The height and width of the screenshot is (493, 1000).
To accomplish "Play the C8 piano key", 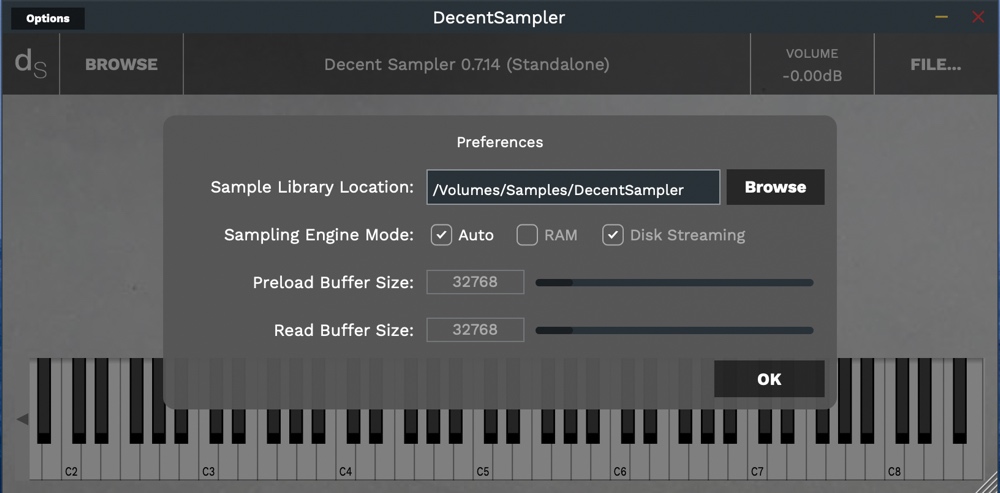I will coord(893,462).
